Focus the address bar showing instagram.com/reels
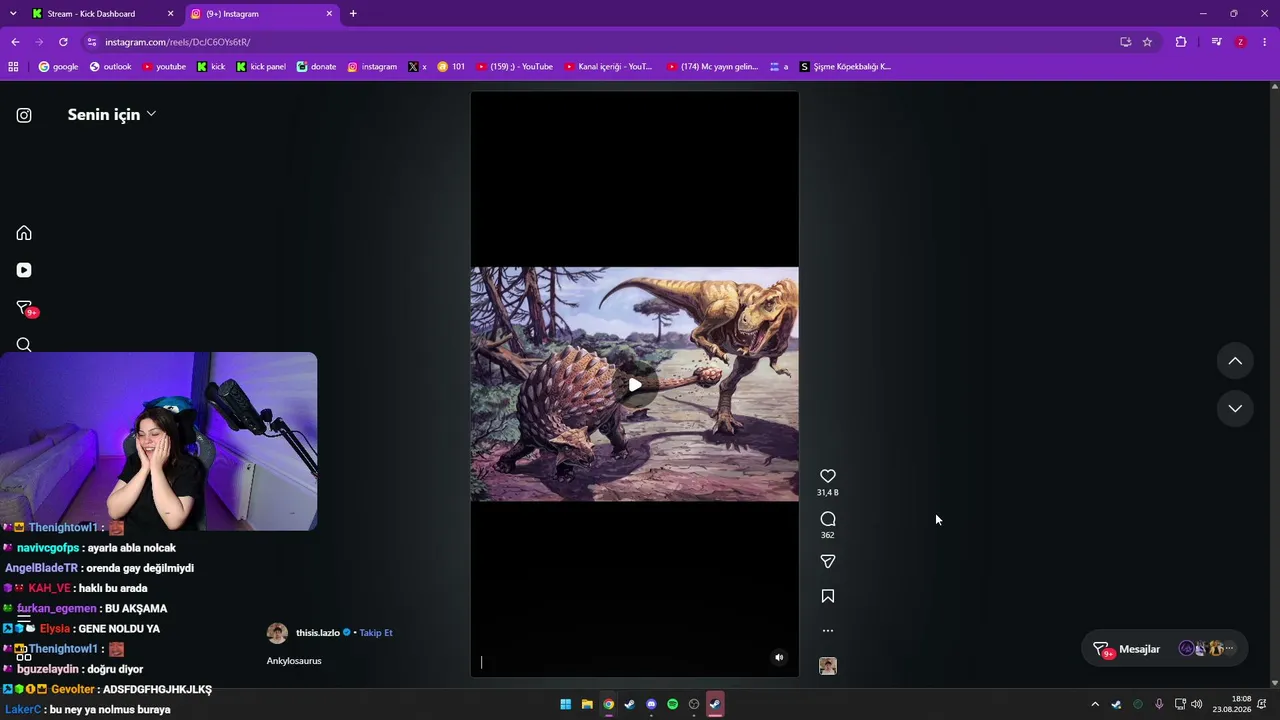1280x720 pixels. click(x=600, y=42)
